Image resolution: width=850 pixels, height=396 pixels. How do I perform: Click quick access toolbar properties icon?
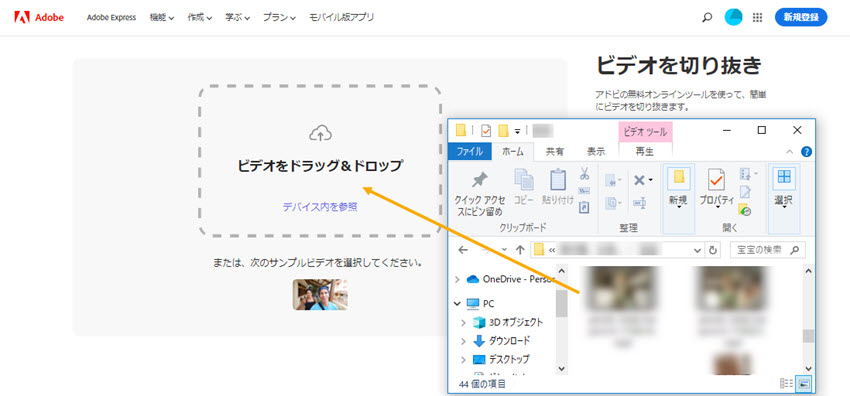[x=486, y=131]
